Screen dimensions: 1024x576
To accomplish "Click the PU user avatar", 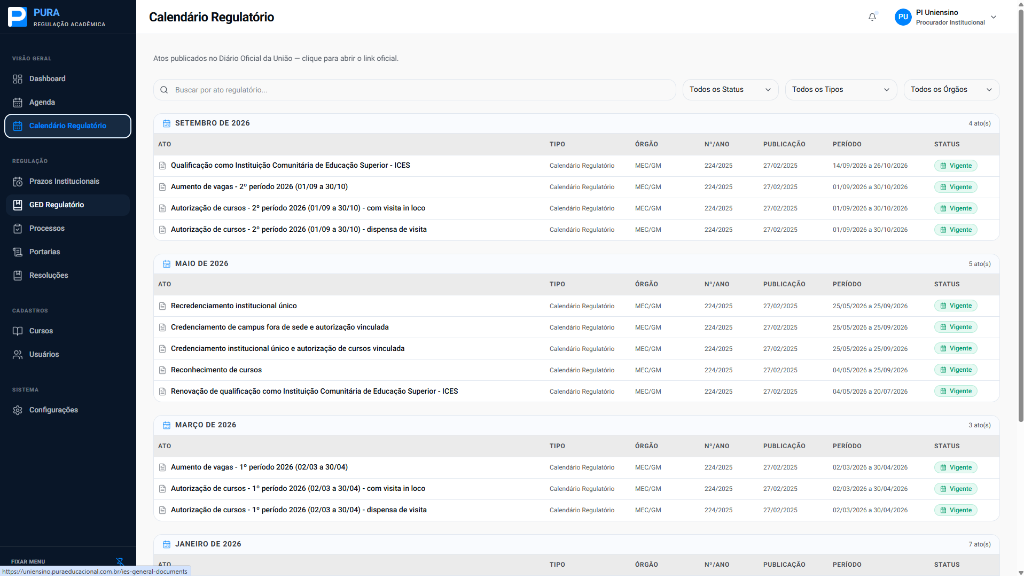I will 903,17.
